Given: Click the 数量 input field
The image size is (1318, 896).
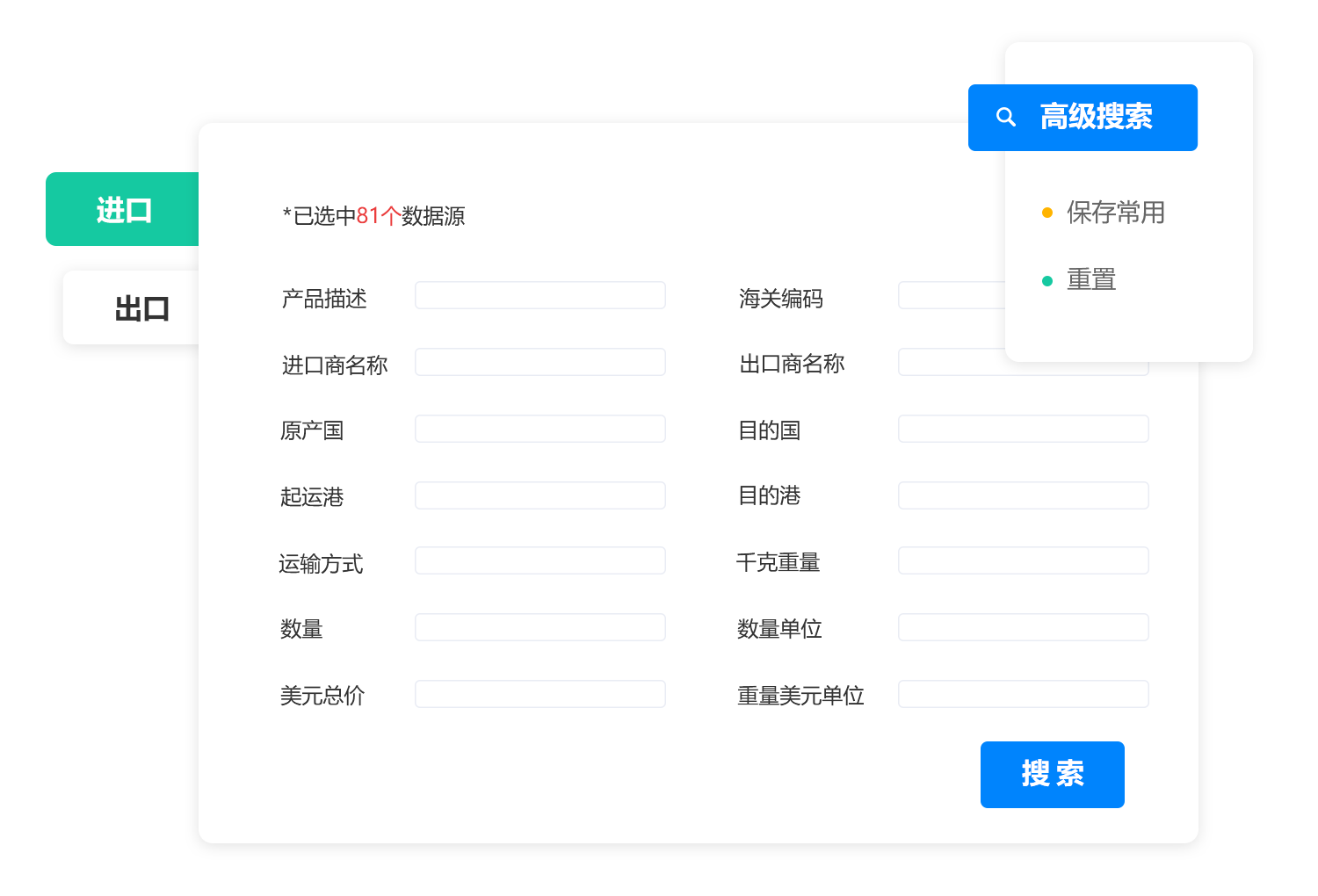Looking at the screenshot, I should click(540, 628).
